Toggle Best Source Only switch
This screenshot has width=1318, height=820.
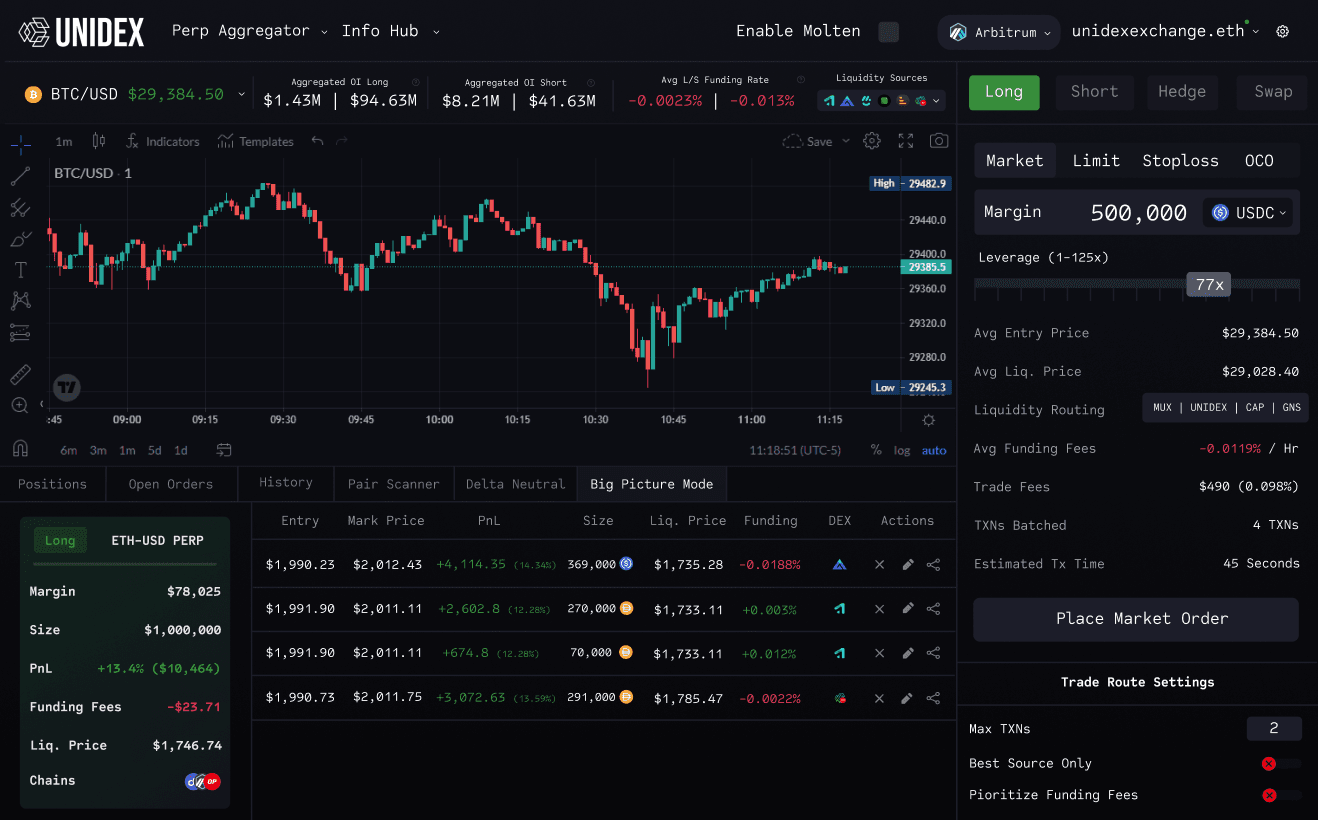[x=1278, y=764]
